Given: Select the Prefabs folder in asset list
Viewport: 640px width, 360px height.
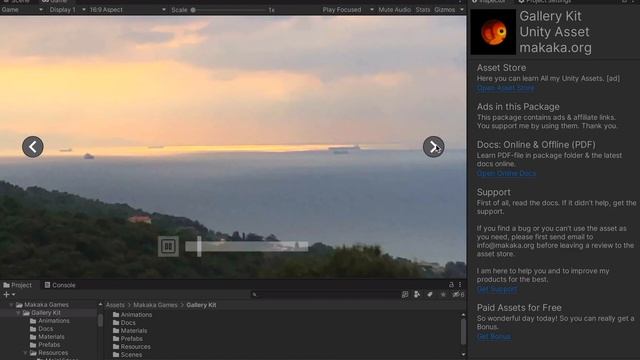Looking at the screenshot, I should 128,339.
